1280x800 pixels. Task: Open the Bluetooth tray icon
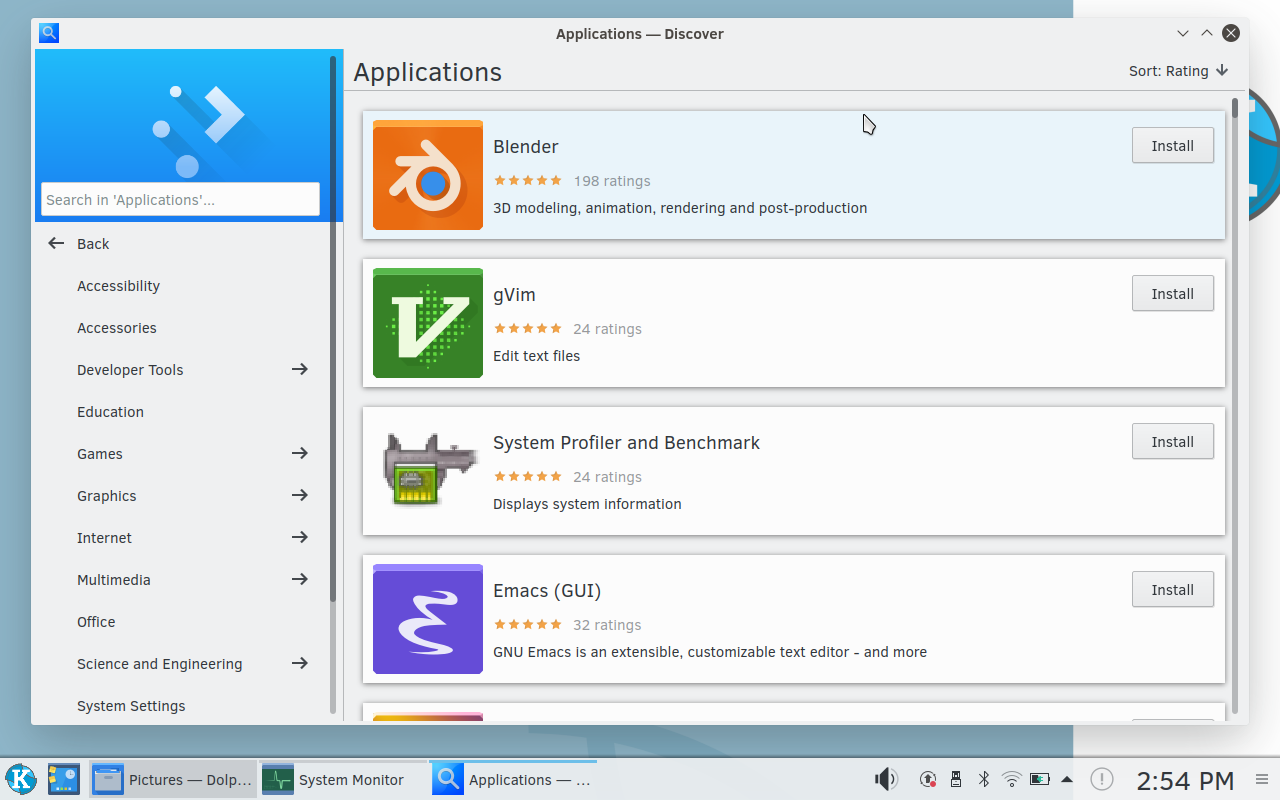pos(983,779)
